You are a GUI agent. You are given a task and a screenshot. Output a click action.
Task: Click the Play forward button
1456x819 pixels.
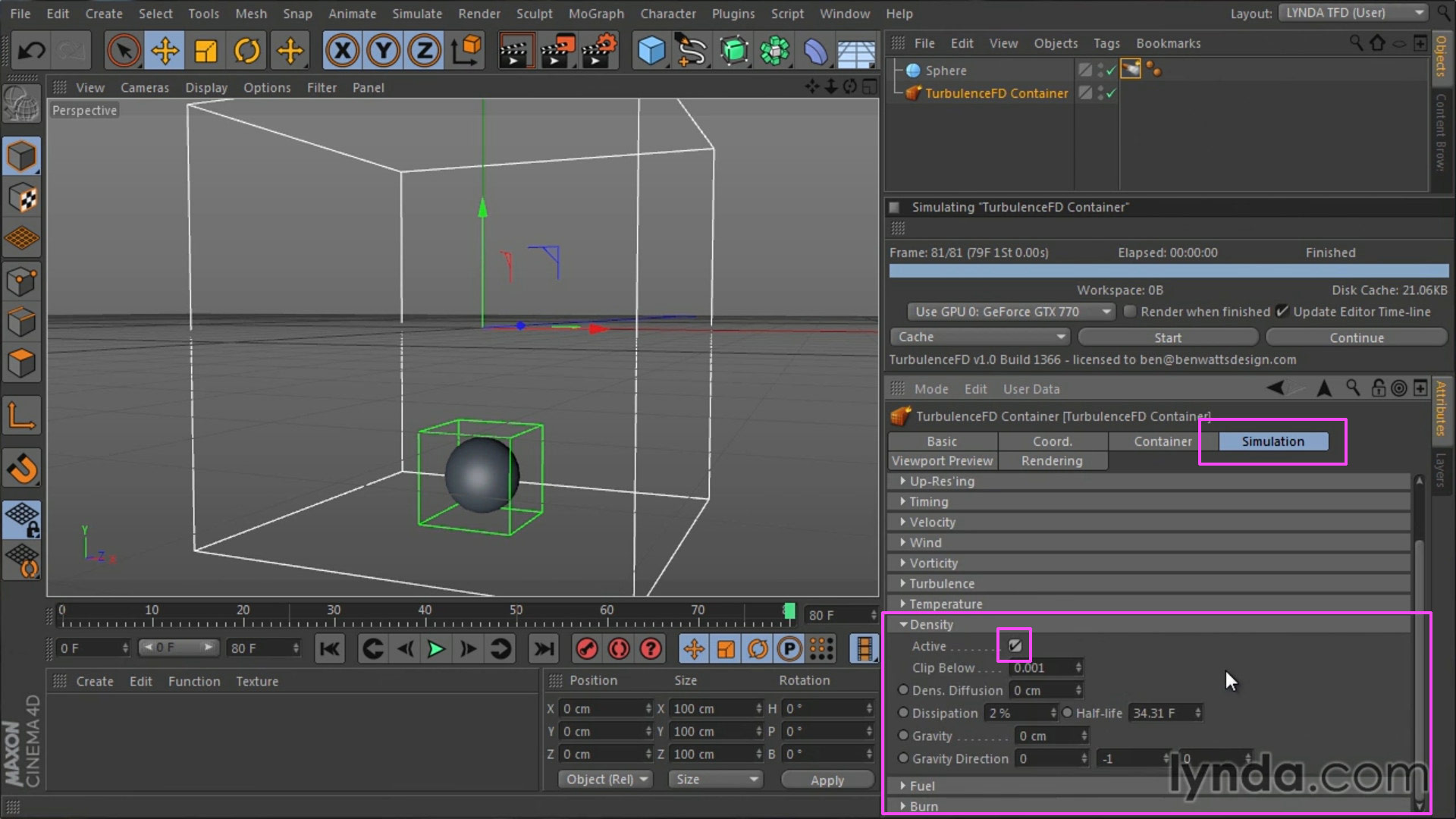436,649
